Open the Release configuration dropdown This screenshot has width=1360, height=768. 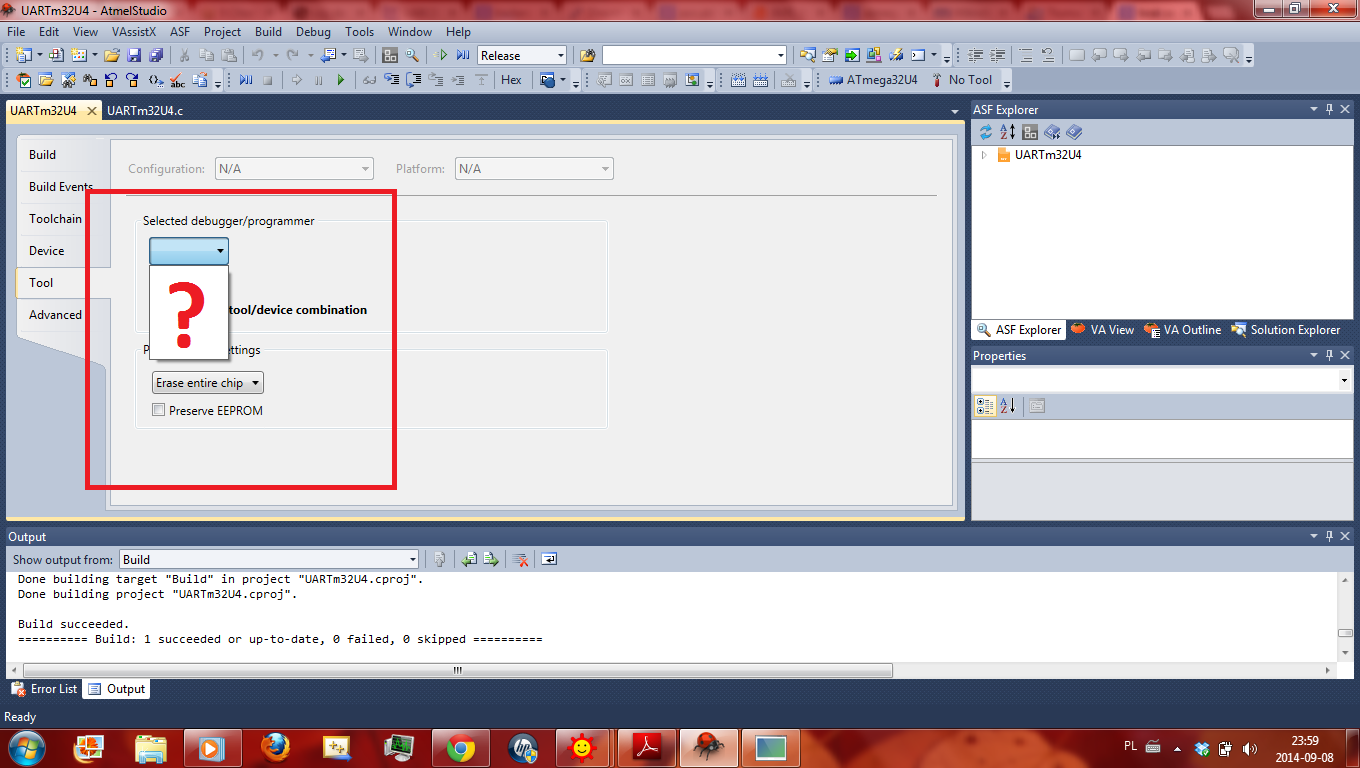pyautogui.click(x=522, y=55)
